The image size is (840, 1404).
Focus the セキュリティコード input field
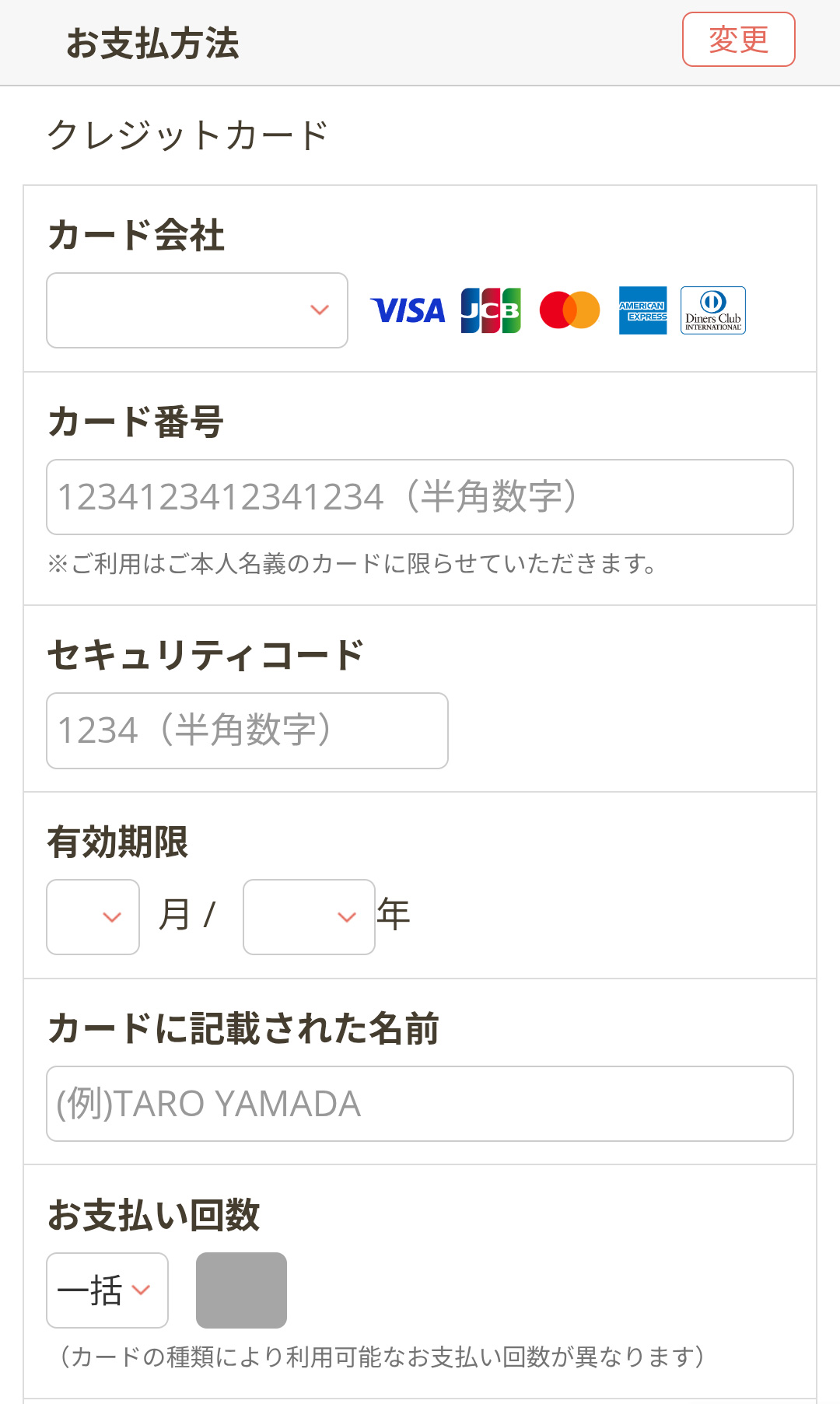point(247,730)
